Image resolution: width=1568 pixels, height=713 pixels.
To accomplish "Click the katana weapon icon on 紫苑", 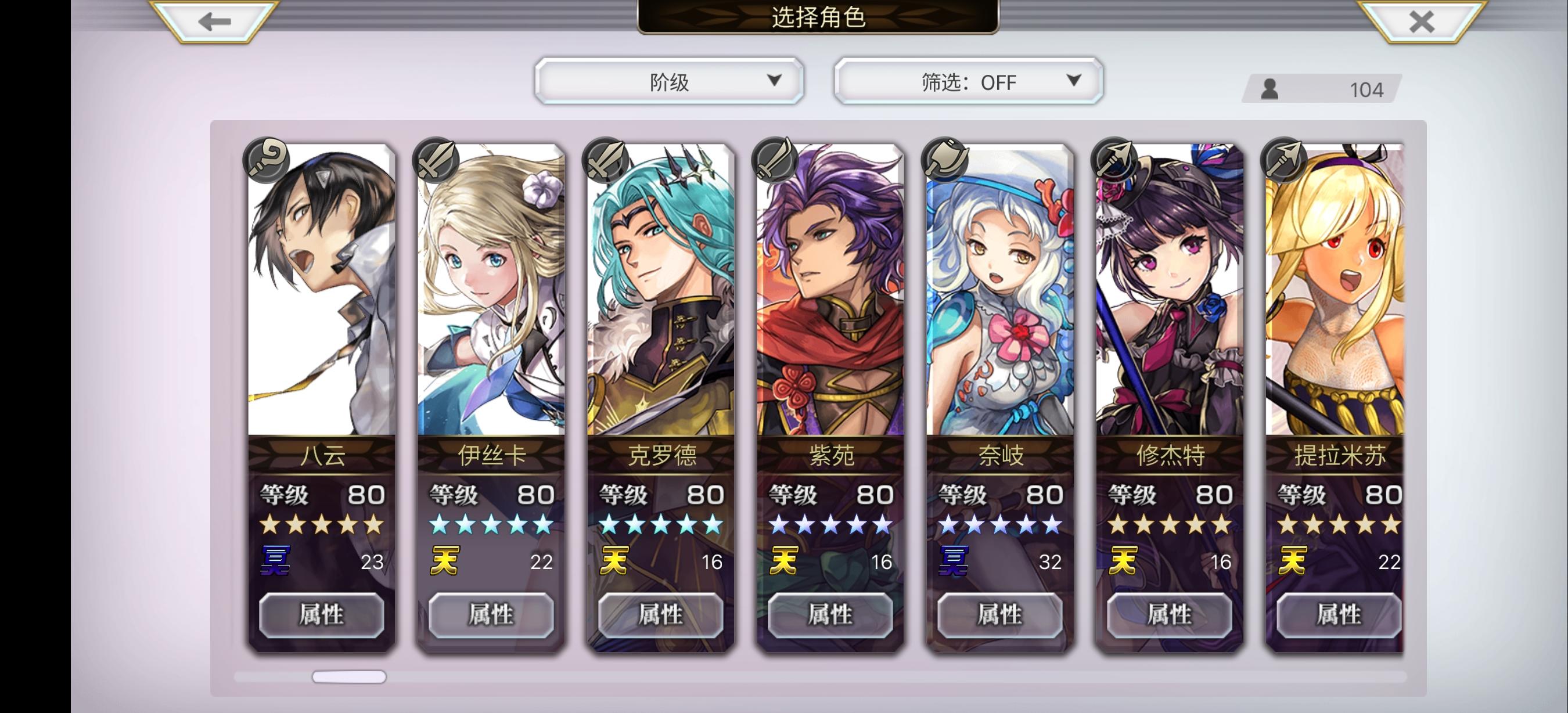I will pyautogui.click(x=775, y=161).
